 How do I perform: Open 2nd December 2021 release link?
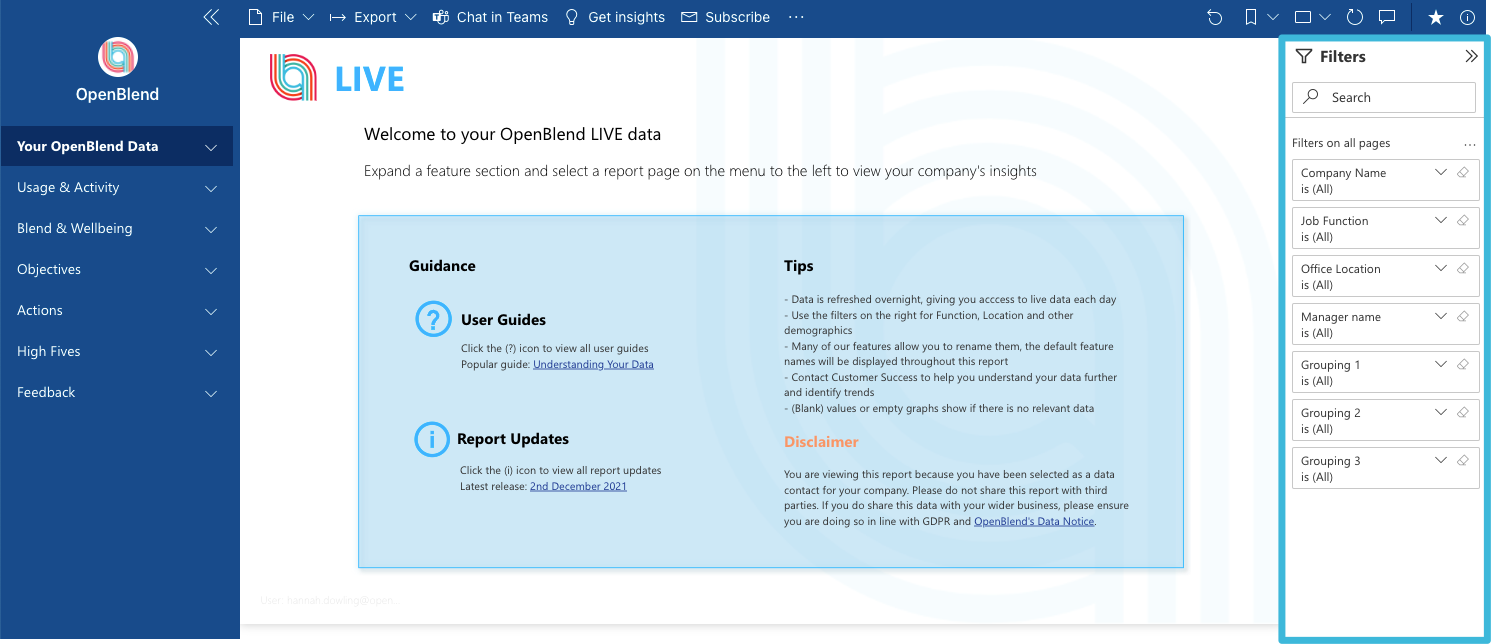(x=578, y=486)
